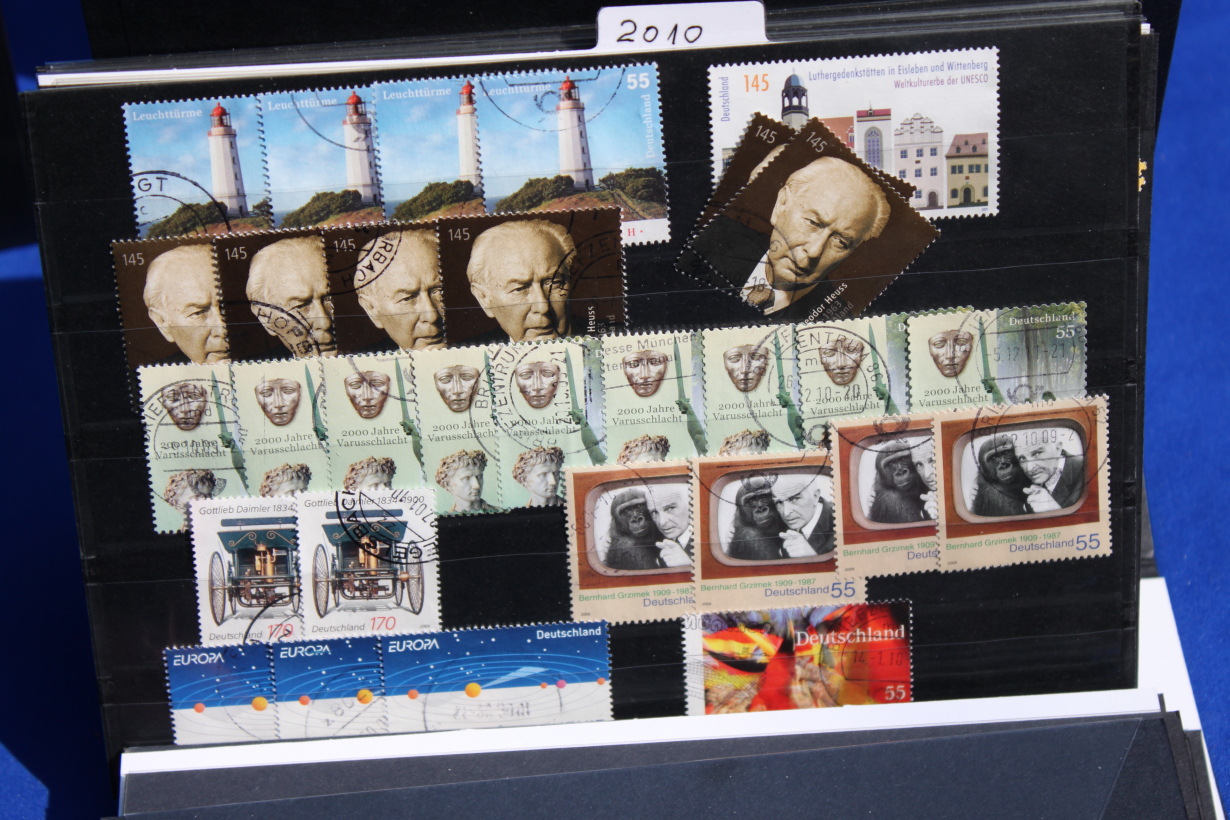Select the colorful red Deutschland 55 stamp
The height and width of the screenshot is (820, 1230).
(800, 660)
